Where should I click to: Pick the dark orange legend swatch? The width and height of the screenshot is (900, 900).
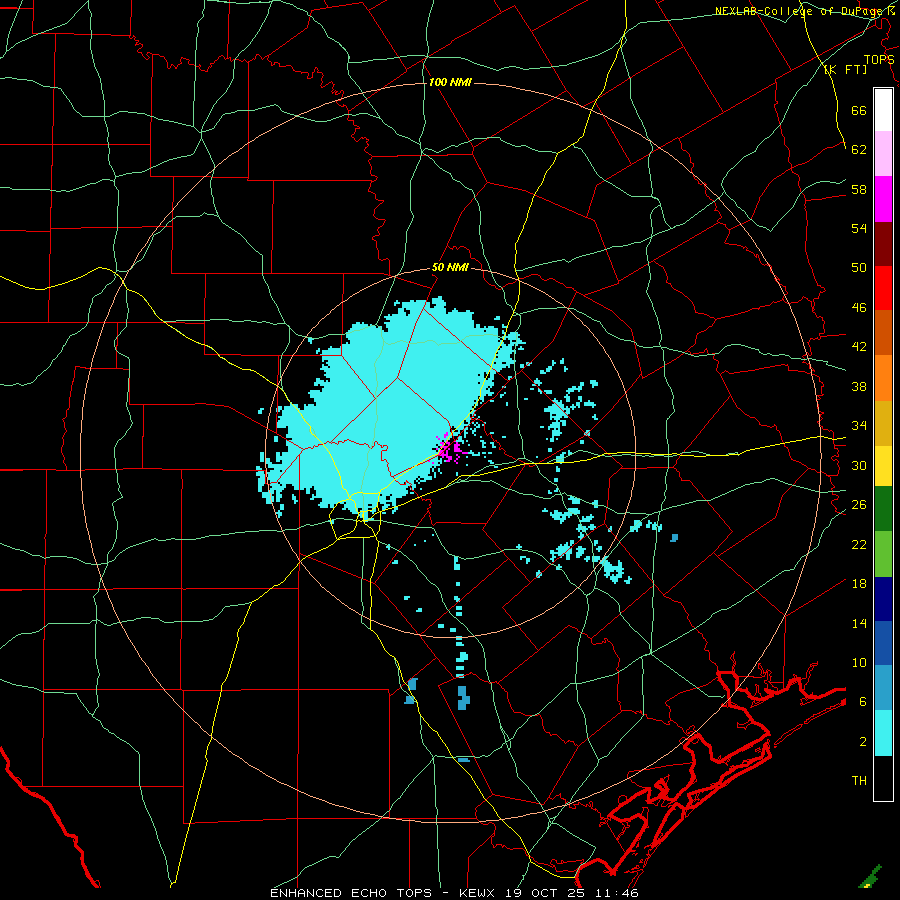click(x=883, y=333)
